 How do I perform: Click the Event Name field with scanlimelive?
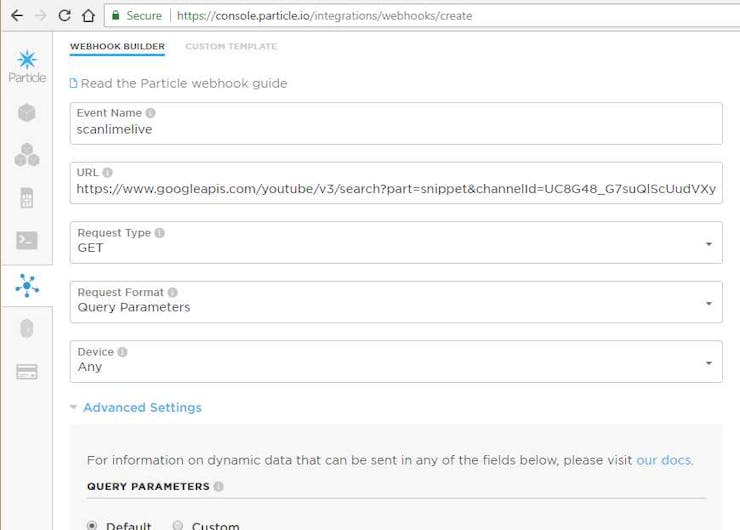click(x=396, y=123)
